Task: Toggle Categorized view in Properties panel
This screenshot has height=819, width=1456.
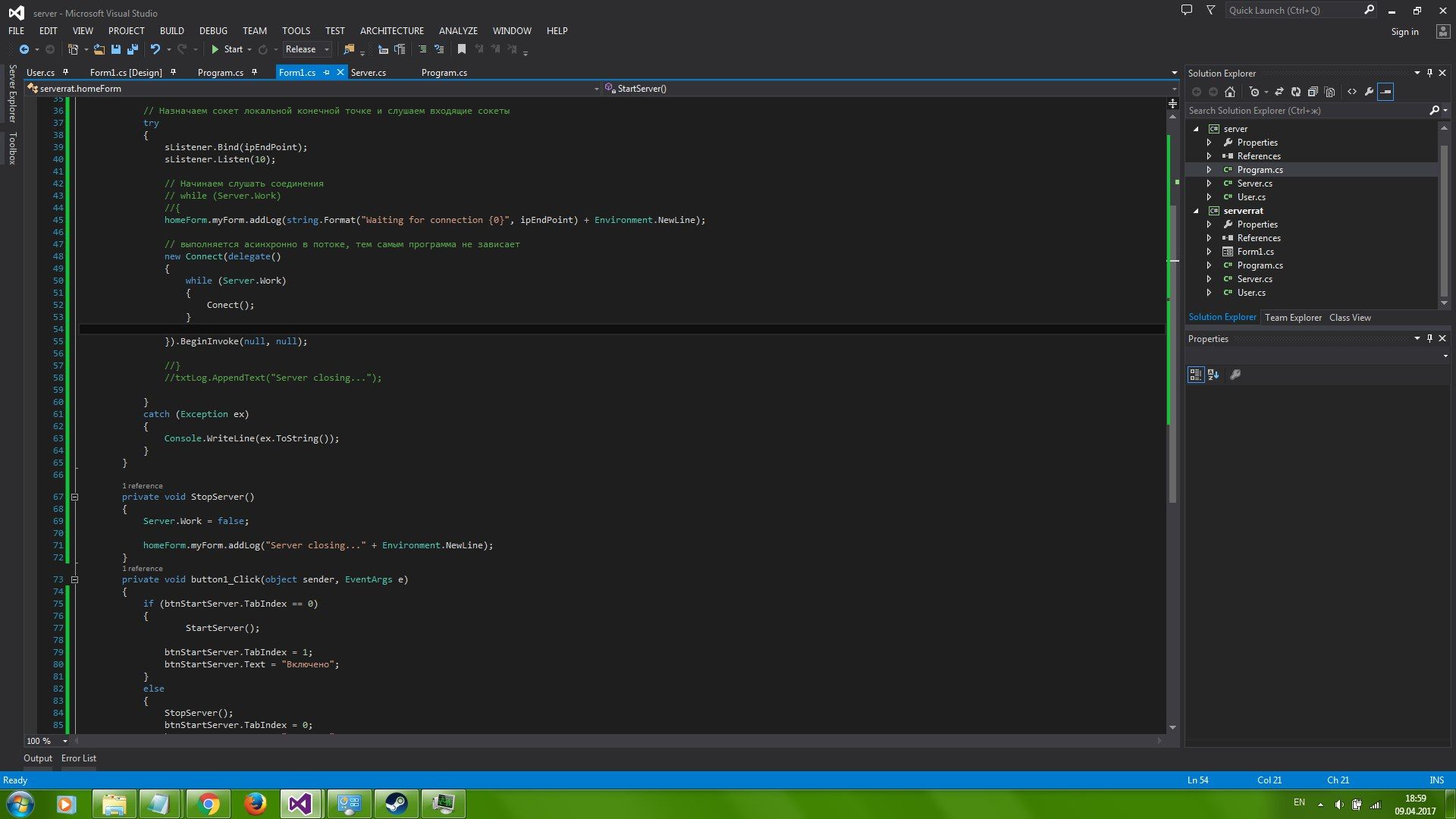Action: pyautogui.click(x=1195, y=375)
